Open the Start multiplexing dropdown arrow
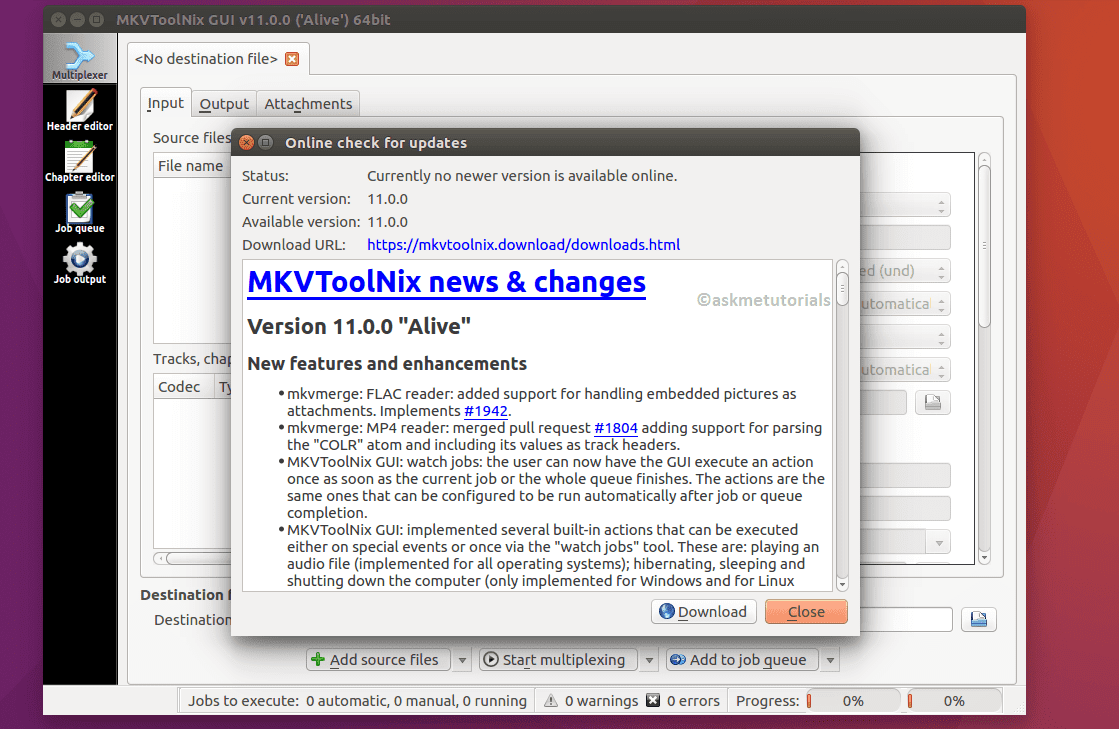 click(x=649, y=661)
